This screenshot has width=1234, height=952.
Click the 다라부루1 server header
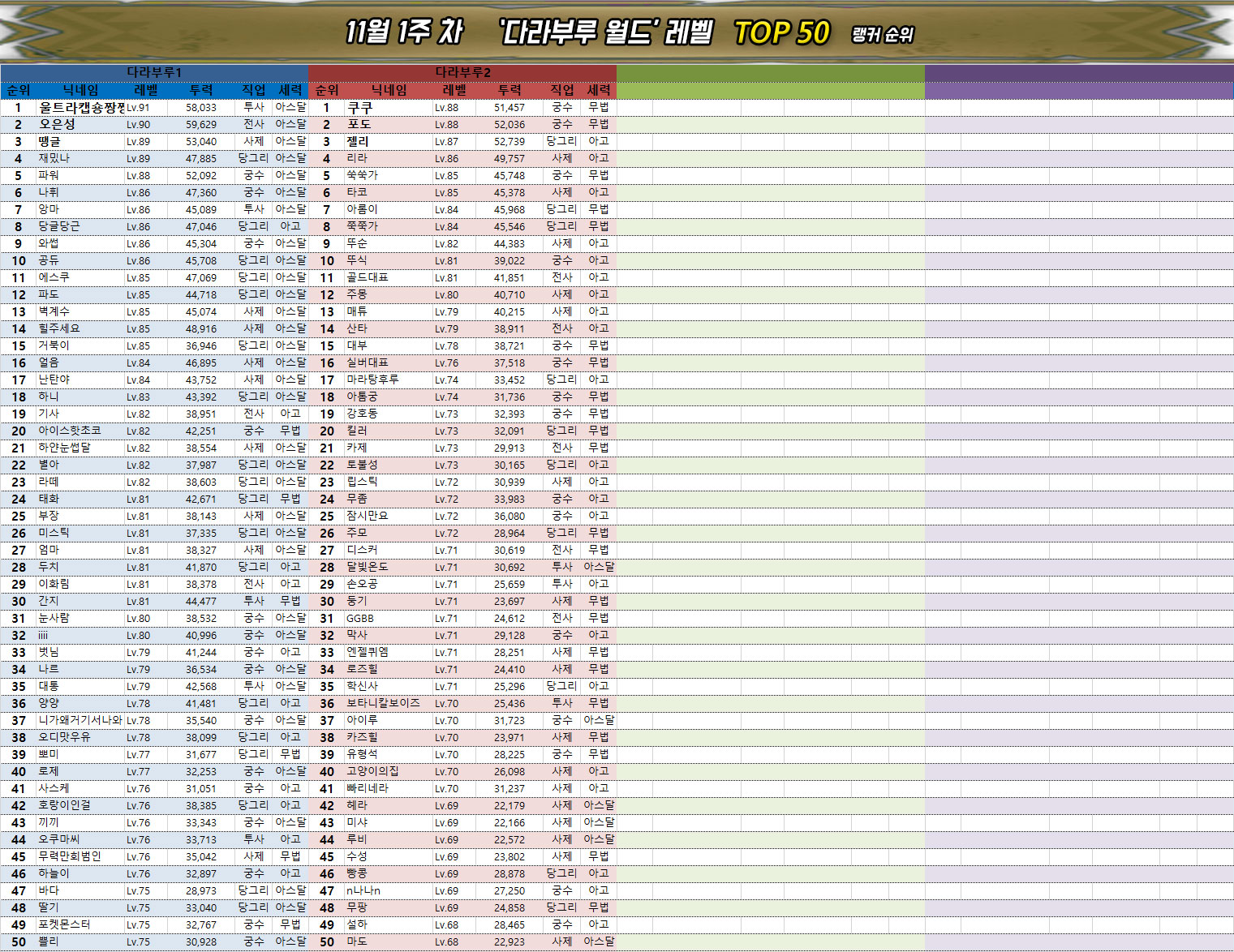[154, 72]
